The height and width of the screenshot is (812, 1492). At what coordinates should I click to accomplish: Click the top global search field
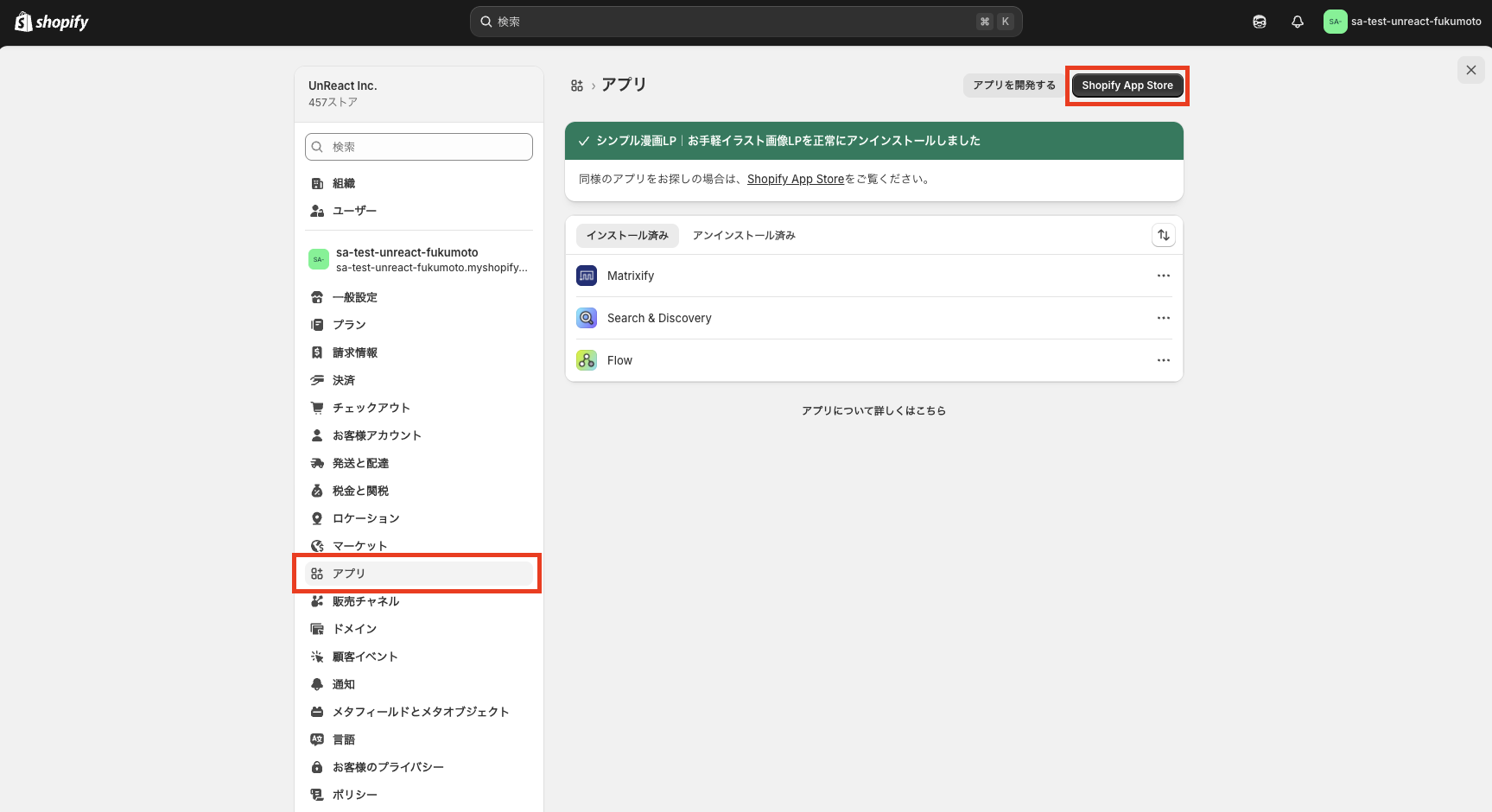[746, 22]
